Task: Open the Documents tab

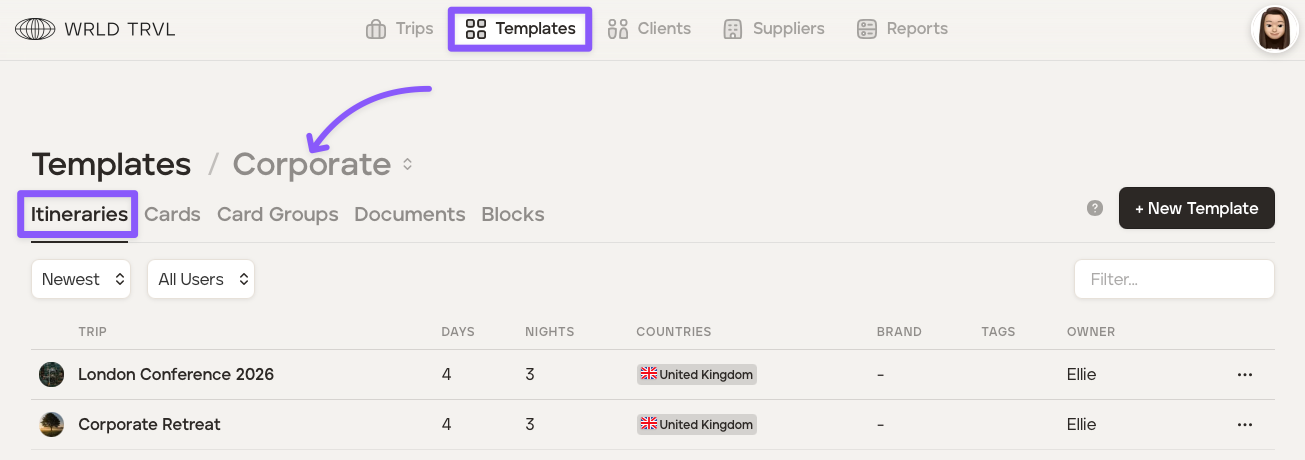Action: 409,215
